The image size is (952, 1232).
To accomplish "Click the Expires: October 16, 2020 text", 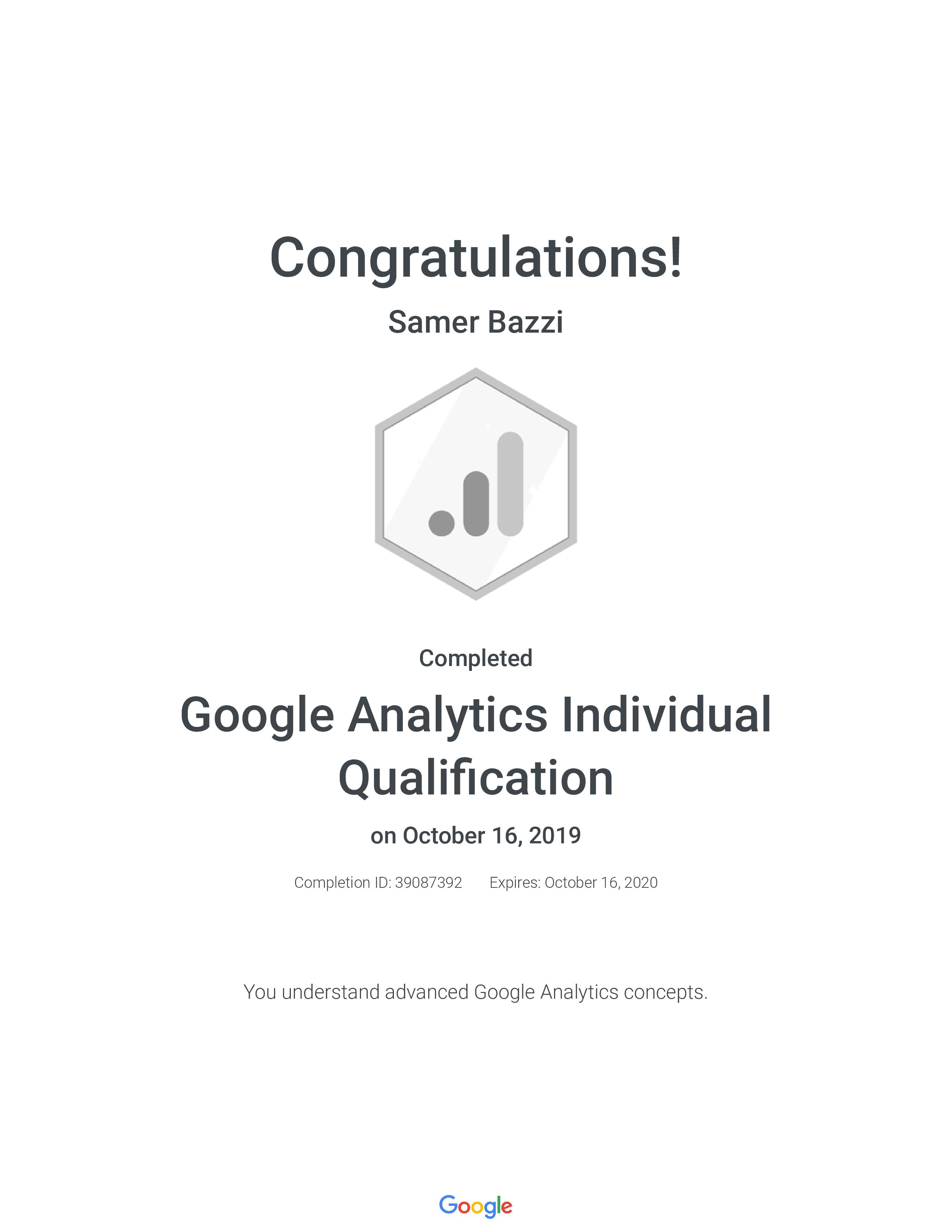I will [573, 882].
